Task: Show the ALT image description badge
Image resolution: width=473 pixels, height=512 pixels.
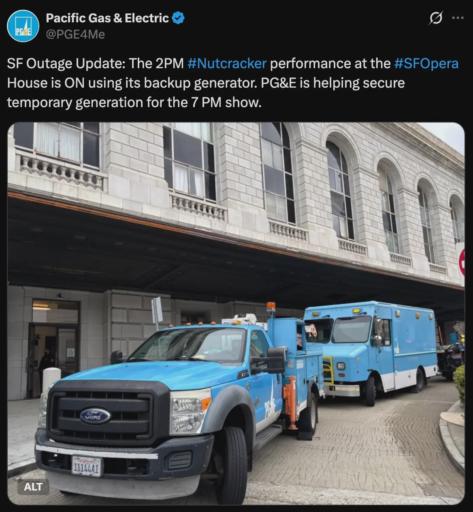Action: (x=33, y=486)
